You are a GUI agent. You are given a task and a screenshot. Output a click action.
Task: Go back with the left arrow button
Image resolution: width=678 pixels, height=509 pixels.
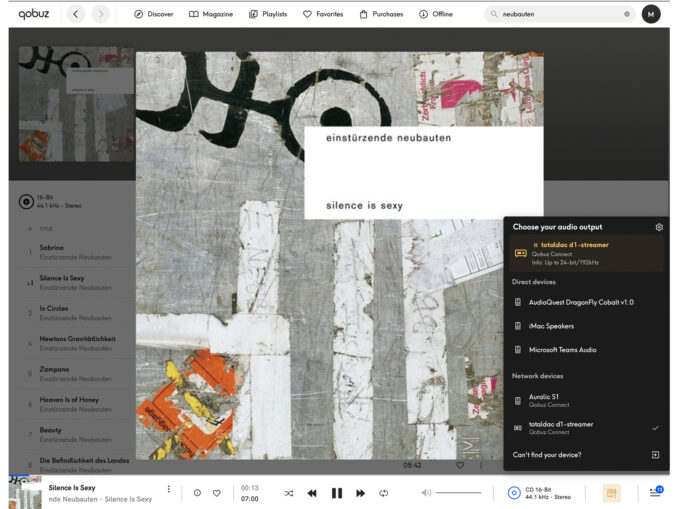pyautogui.click(x=76, y=14)
